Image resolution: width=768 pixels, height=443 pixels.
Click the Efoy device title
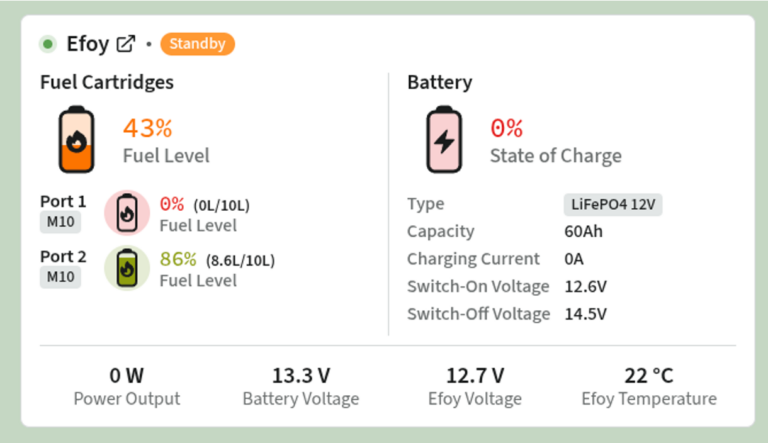[88, 44]
